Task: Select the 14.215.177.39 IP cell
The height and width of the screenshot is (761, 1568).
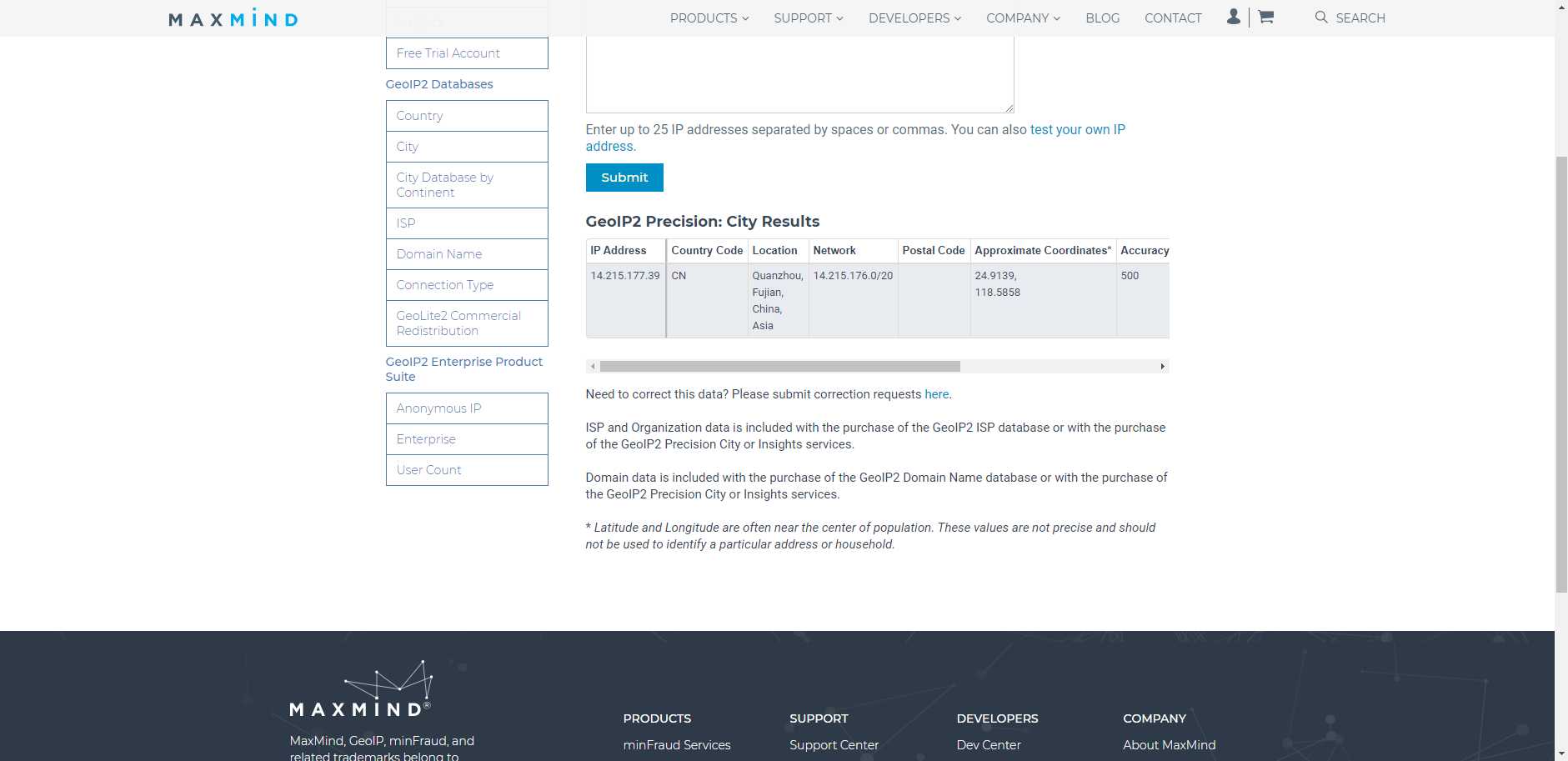Action: tap(625, 301)
